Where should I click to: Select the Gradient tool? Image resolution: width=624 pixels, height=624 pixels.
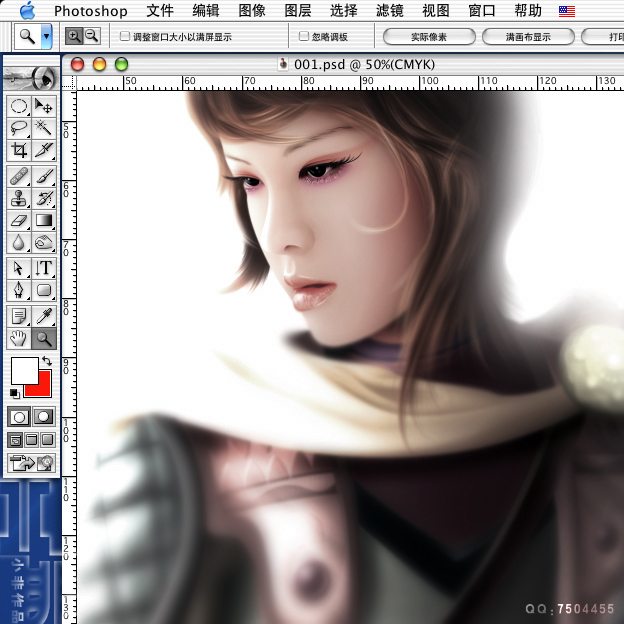[x=44, y=220]
